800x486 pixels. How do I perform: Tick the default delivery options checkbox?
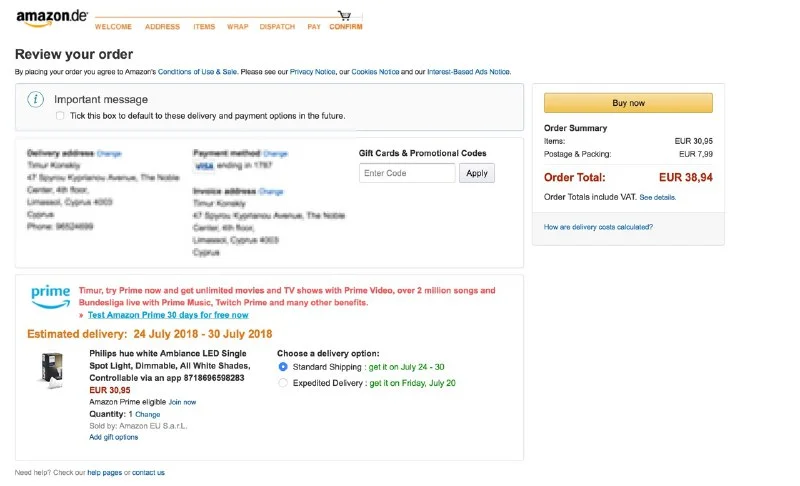pos(60,116)
